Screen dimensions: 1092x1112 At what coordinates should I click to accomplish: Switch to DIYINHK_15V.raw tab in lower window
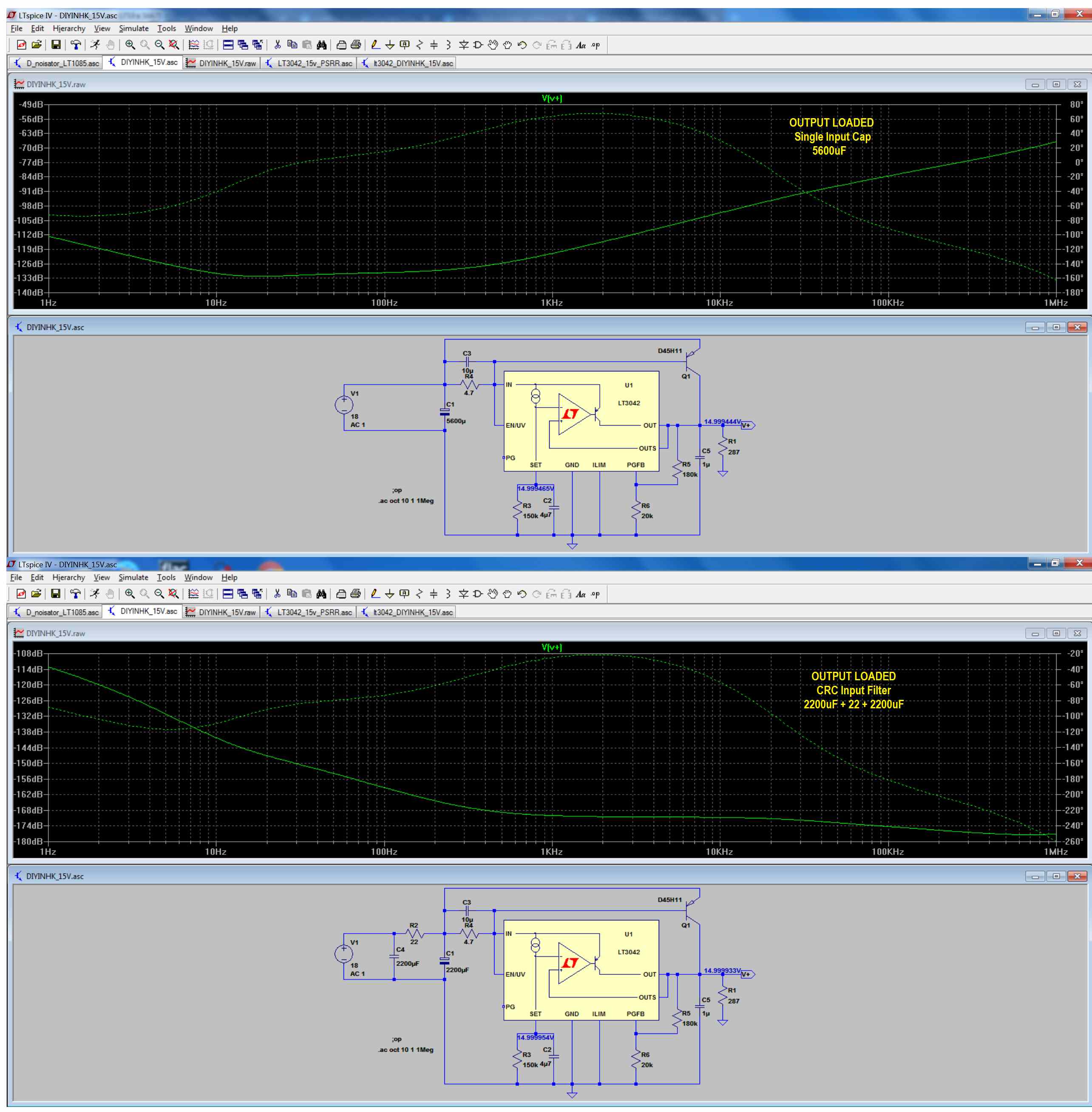coord(221,612)
